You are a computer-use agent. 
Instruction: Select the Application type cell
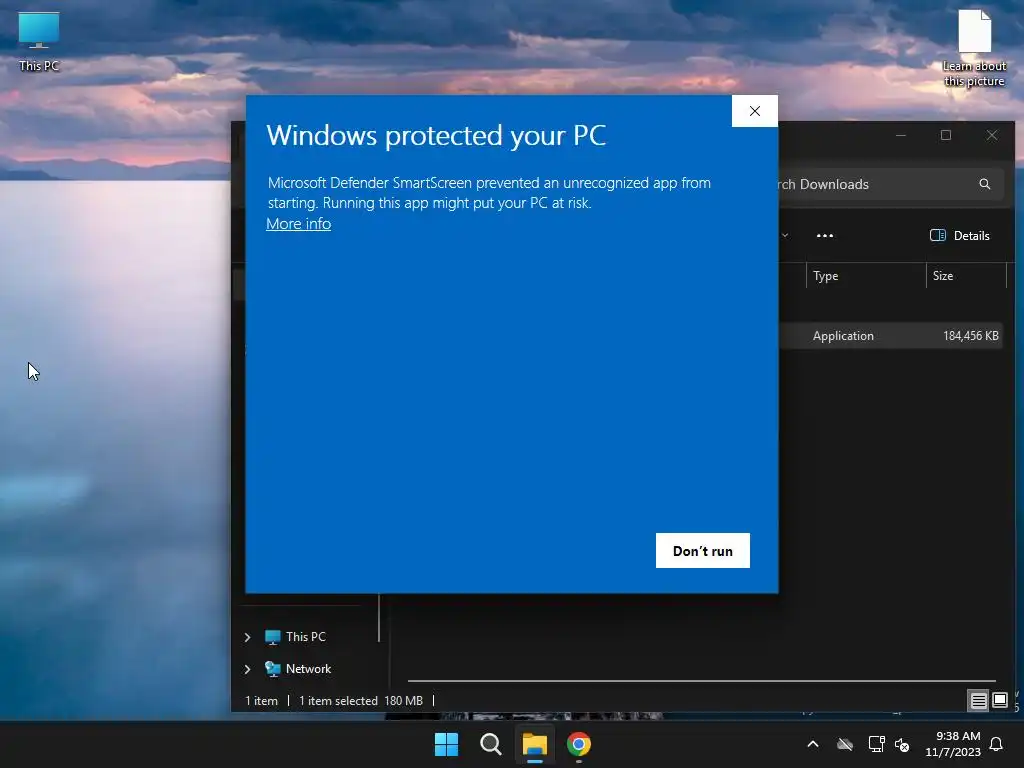(x=843, y=336)
